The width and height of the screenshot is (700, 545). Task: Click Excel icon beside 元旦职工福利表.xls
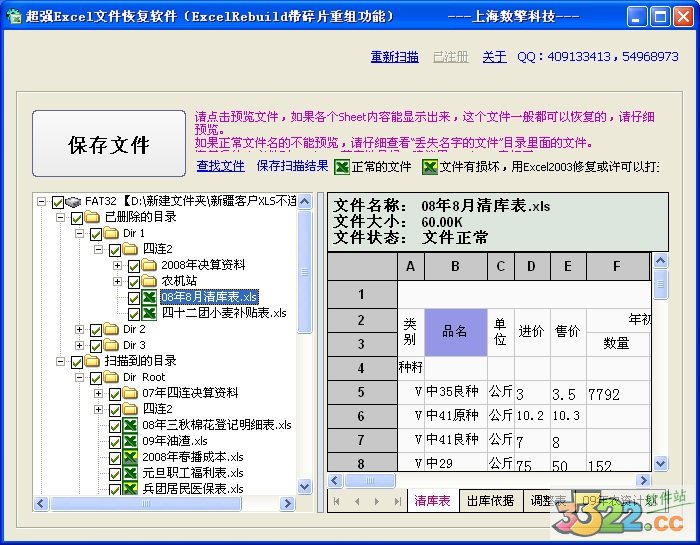130,473
